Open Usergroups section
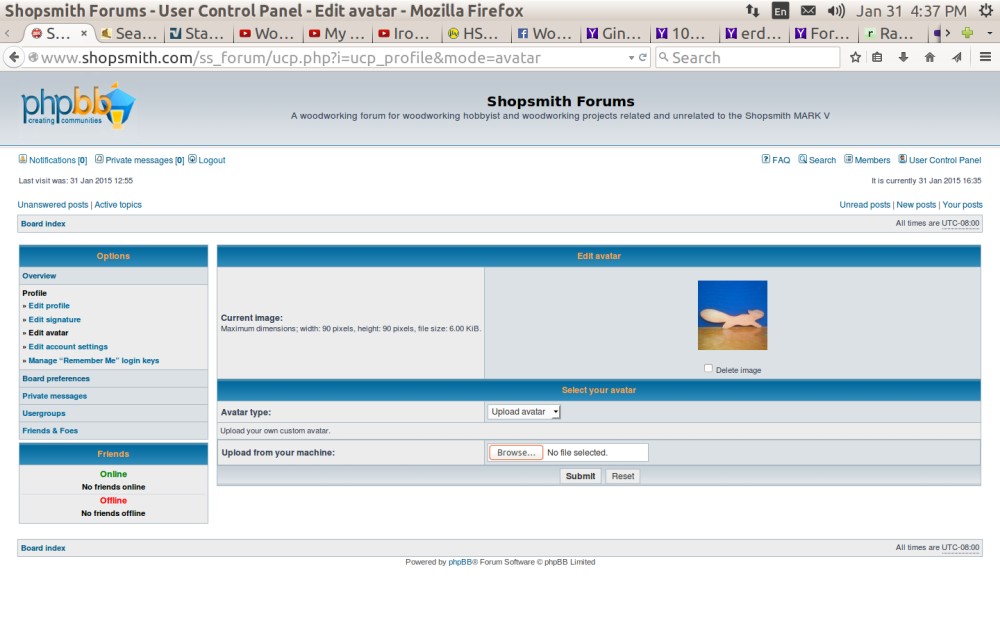The image size is (1000, 625). [x=43, y=413]
